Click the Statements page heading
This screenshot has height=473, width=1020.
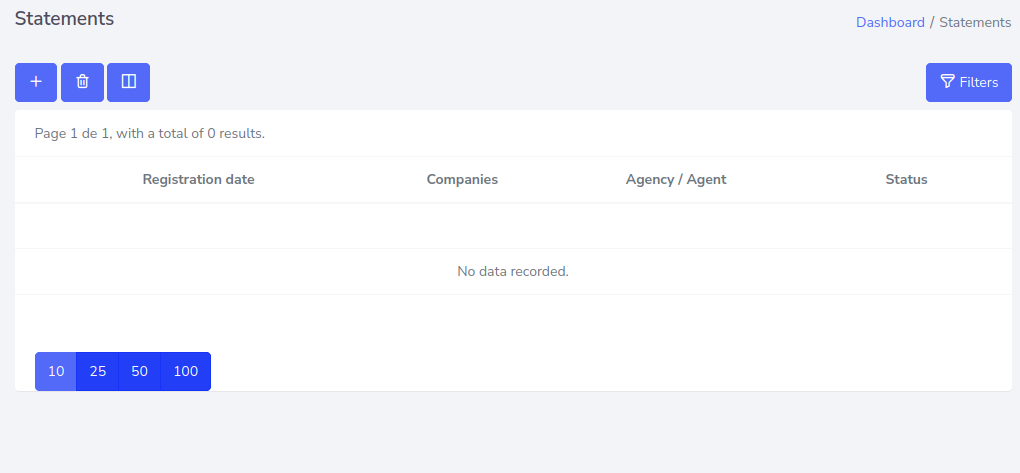64,18
